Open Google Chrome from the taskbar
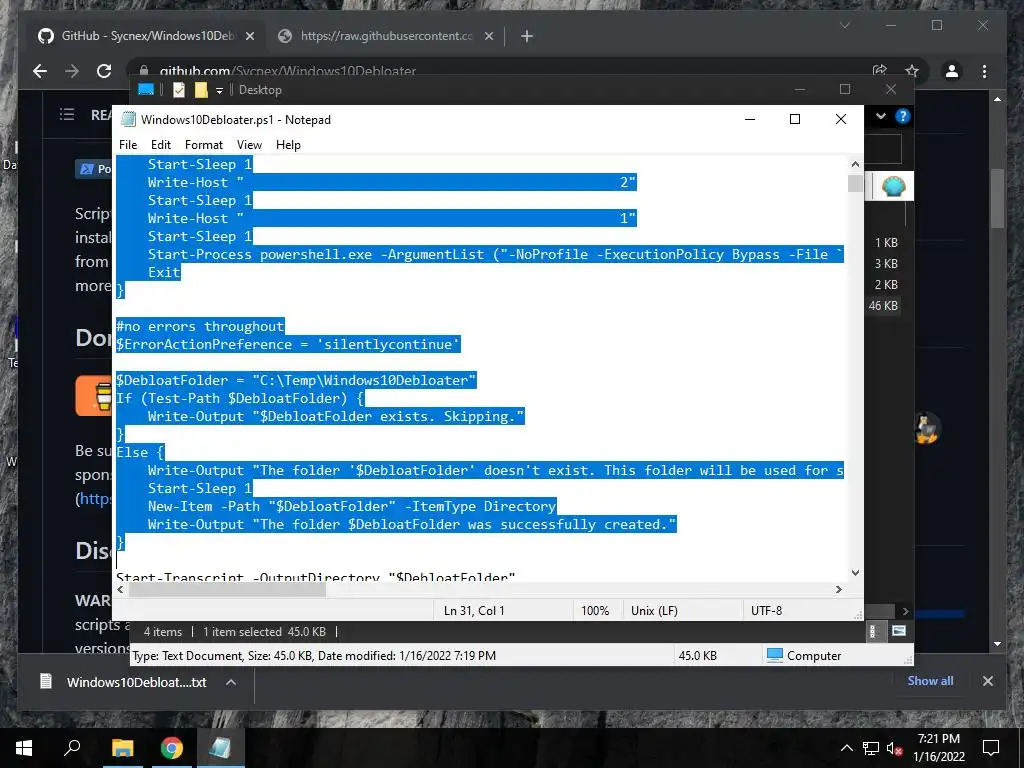The height and width of the screenshot is (768, 1024). (172, 748)
